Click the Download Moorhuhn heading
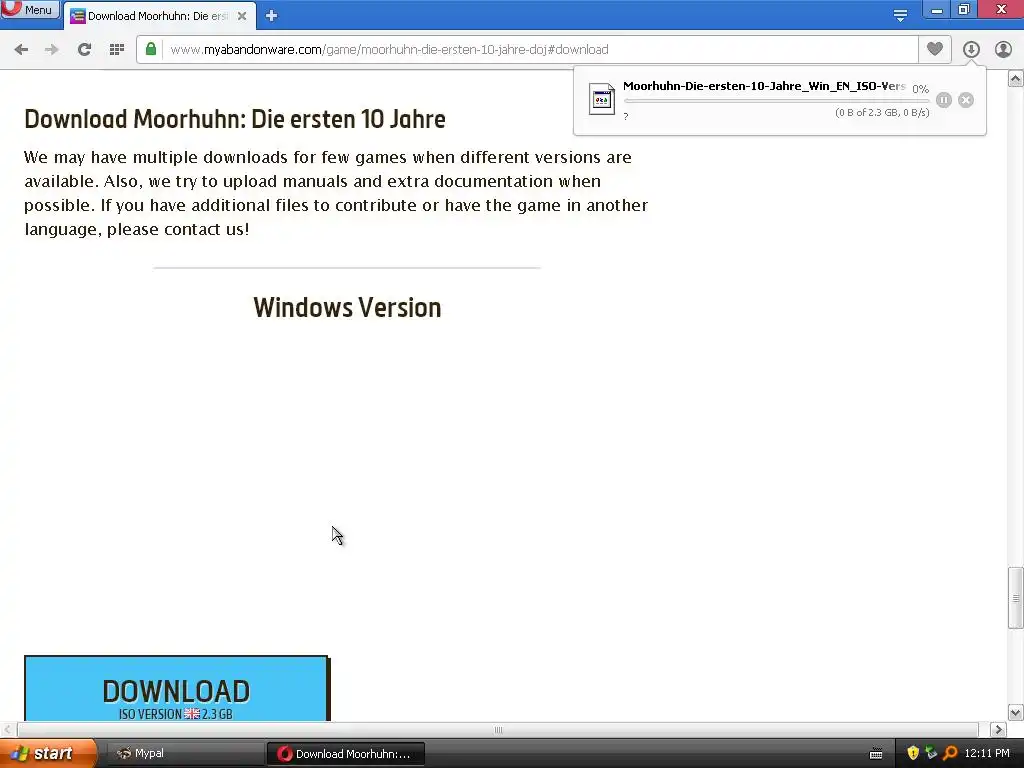 pyautogui.click(x=235, y=119)
